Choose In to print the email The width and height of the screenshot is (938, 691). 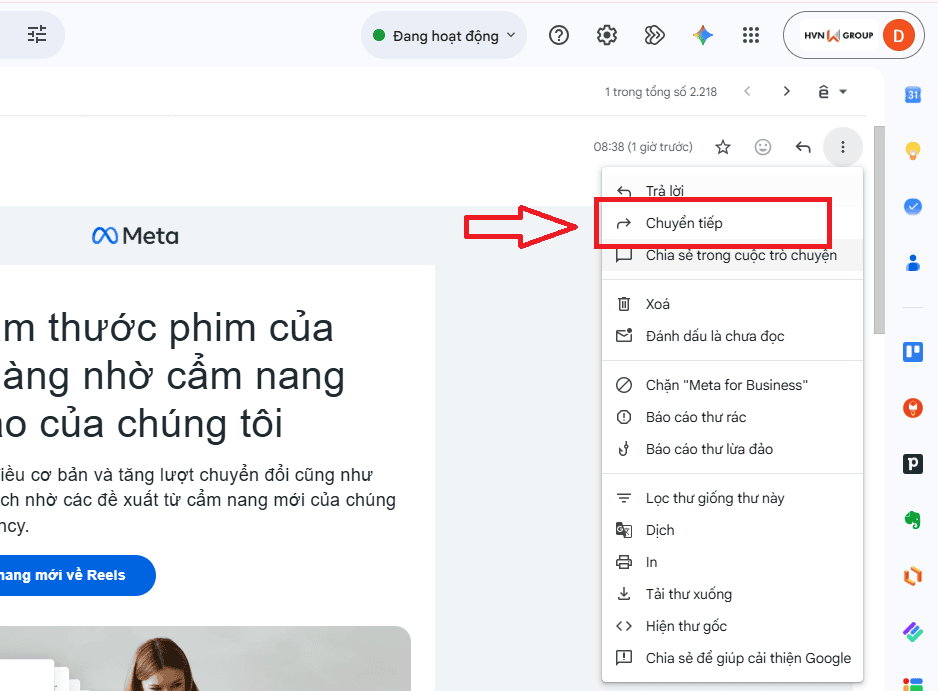click(732, 562)
